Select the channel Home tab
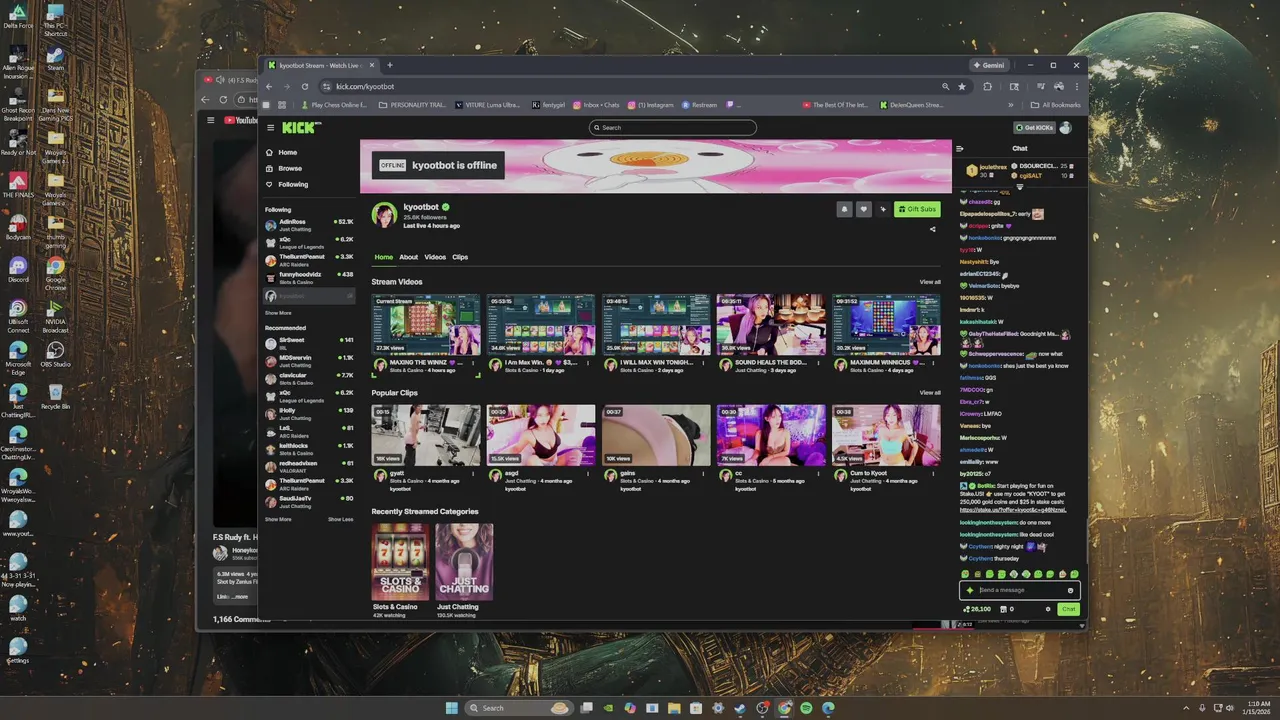Screen dimensions: 1280x720 384,257
